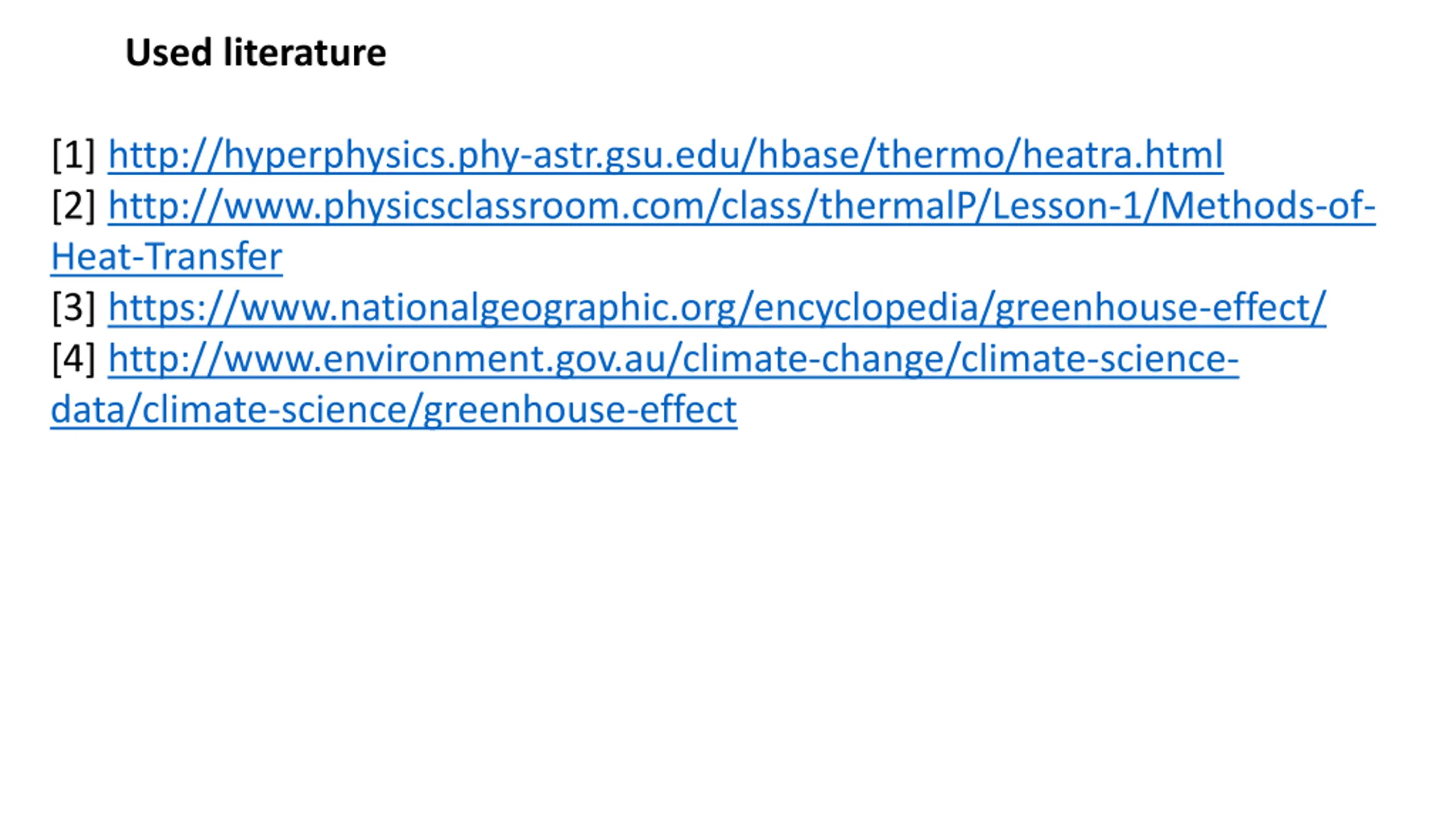The height and width of the screenshot is (819, 1456).
Task: Click the word 'literature' in the heading
Action: click(x=305, y=52)
